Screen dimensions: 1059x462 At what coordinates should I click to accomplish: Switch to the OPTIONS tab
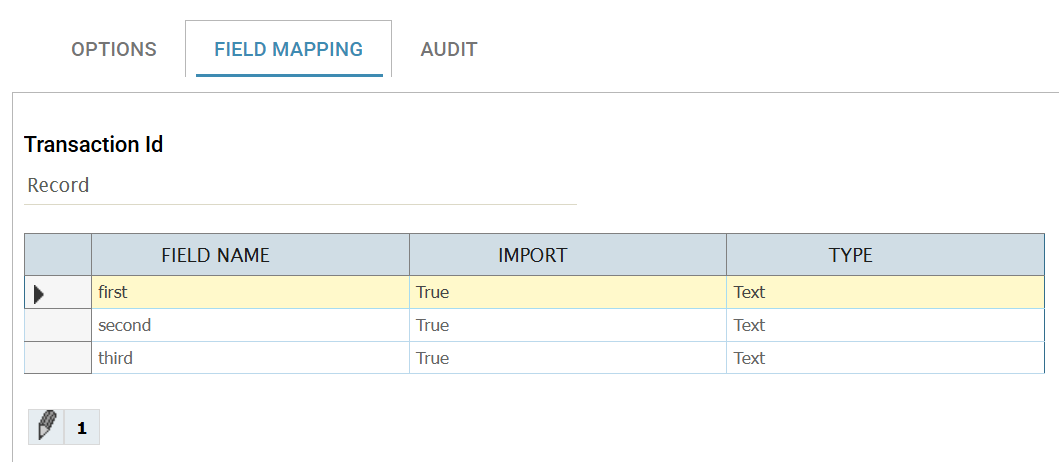point(114,49)
